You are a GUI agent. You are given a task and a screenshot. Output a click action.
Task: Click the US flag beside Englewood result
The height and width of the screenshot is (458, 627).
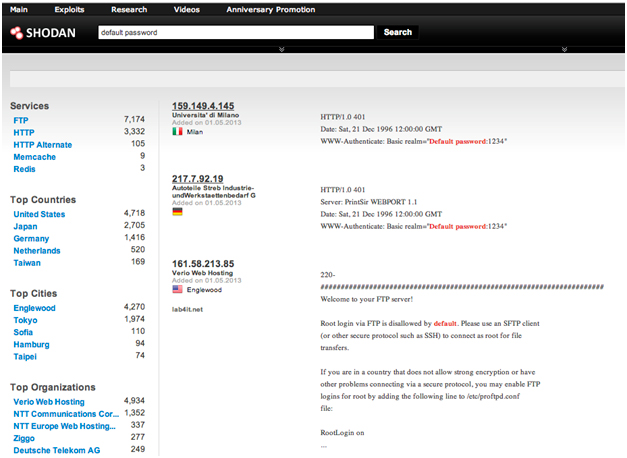[177, 289]
